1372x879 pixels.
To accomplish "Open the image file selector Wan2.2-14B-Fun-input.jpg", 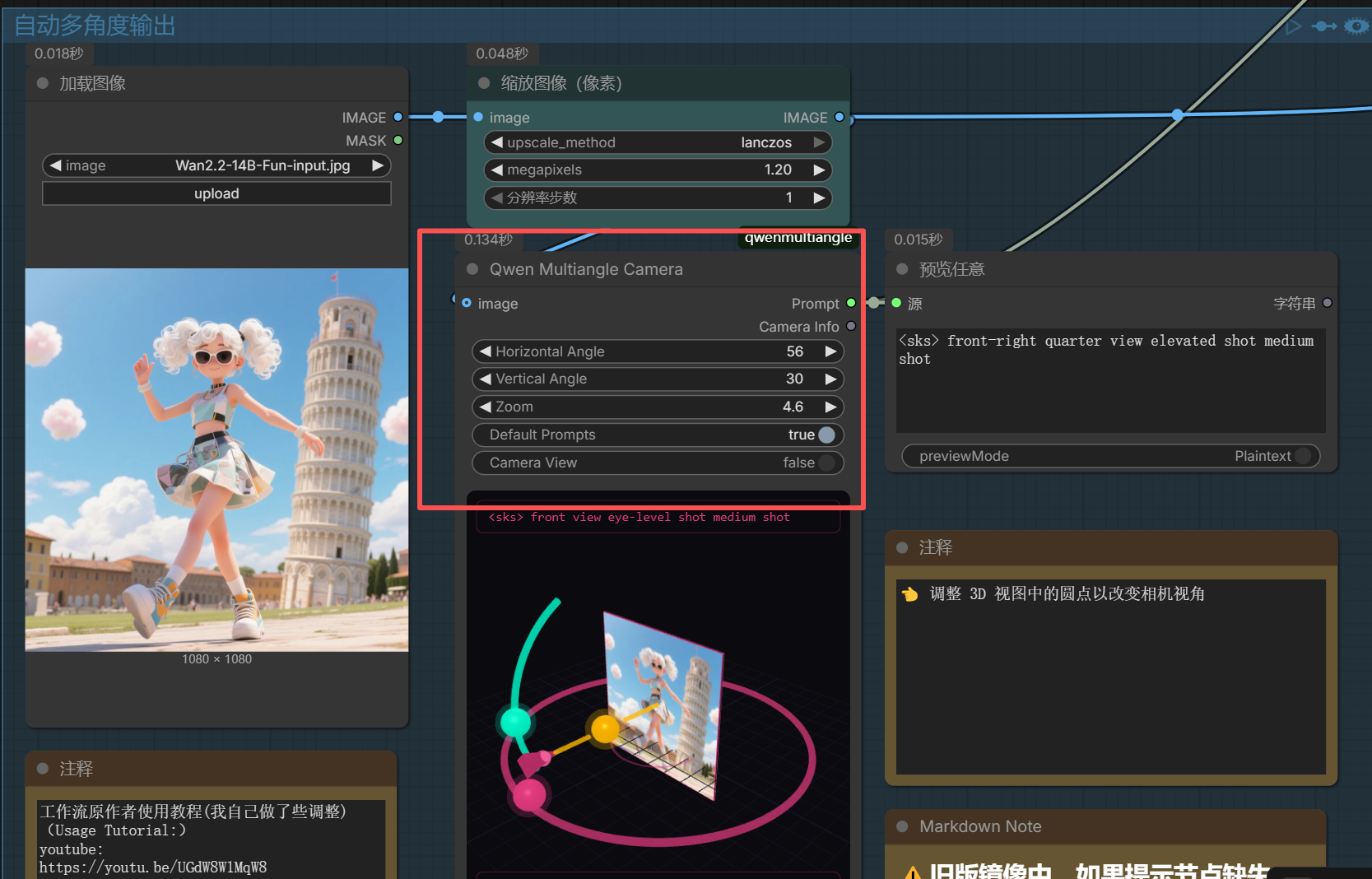I will 216,165.
